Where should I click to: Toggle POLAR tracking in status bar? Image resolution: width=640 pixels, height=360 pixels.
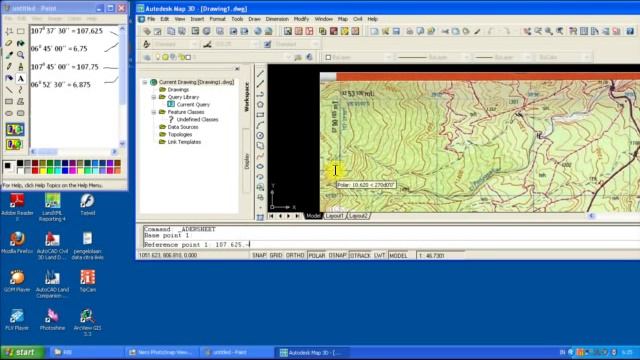point(316,256)
